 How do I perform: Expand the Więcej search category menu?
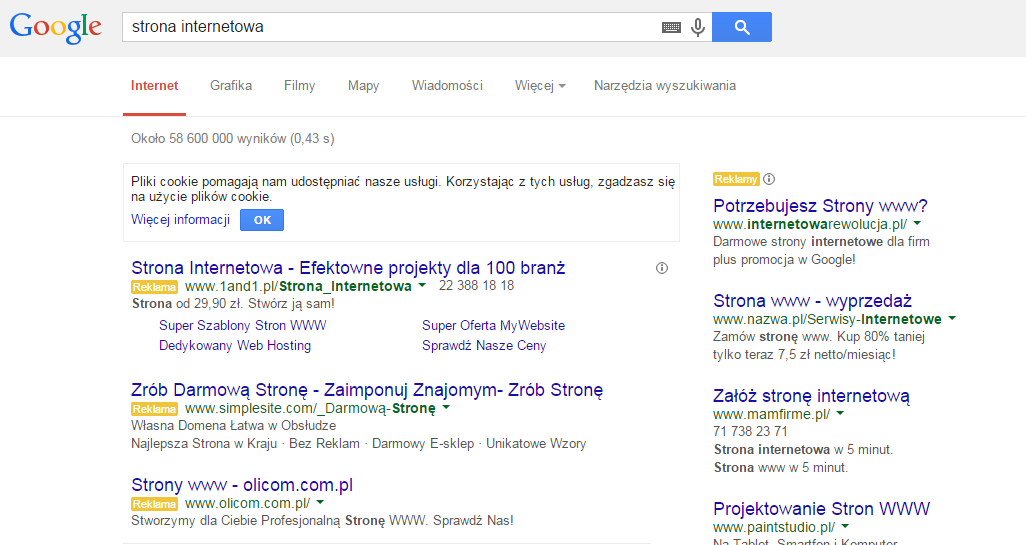(x=540, y=86)
